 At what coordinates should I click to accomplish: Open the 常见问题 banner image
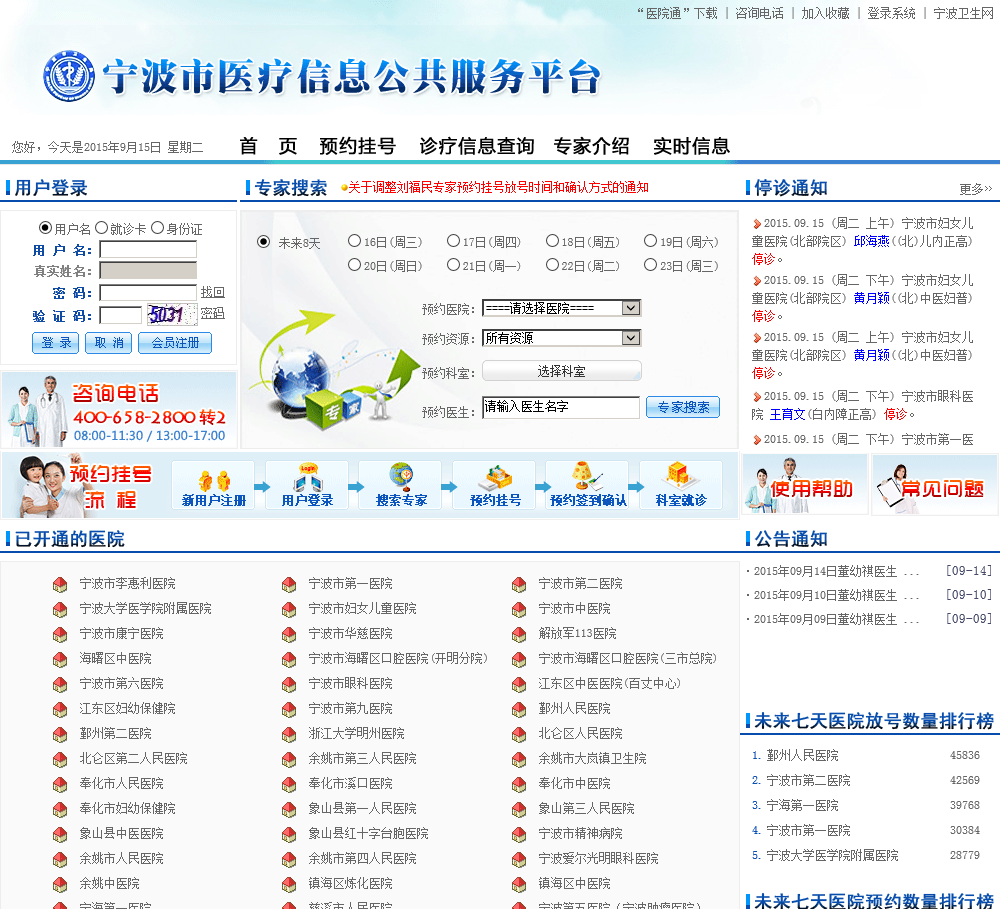point(935,485)
